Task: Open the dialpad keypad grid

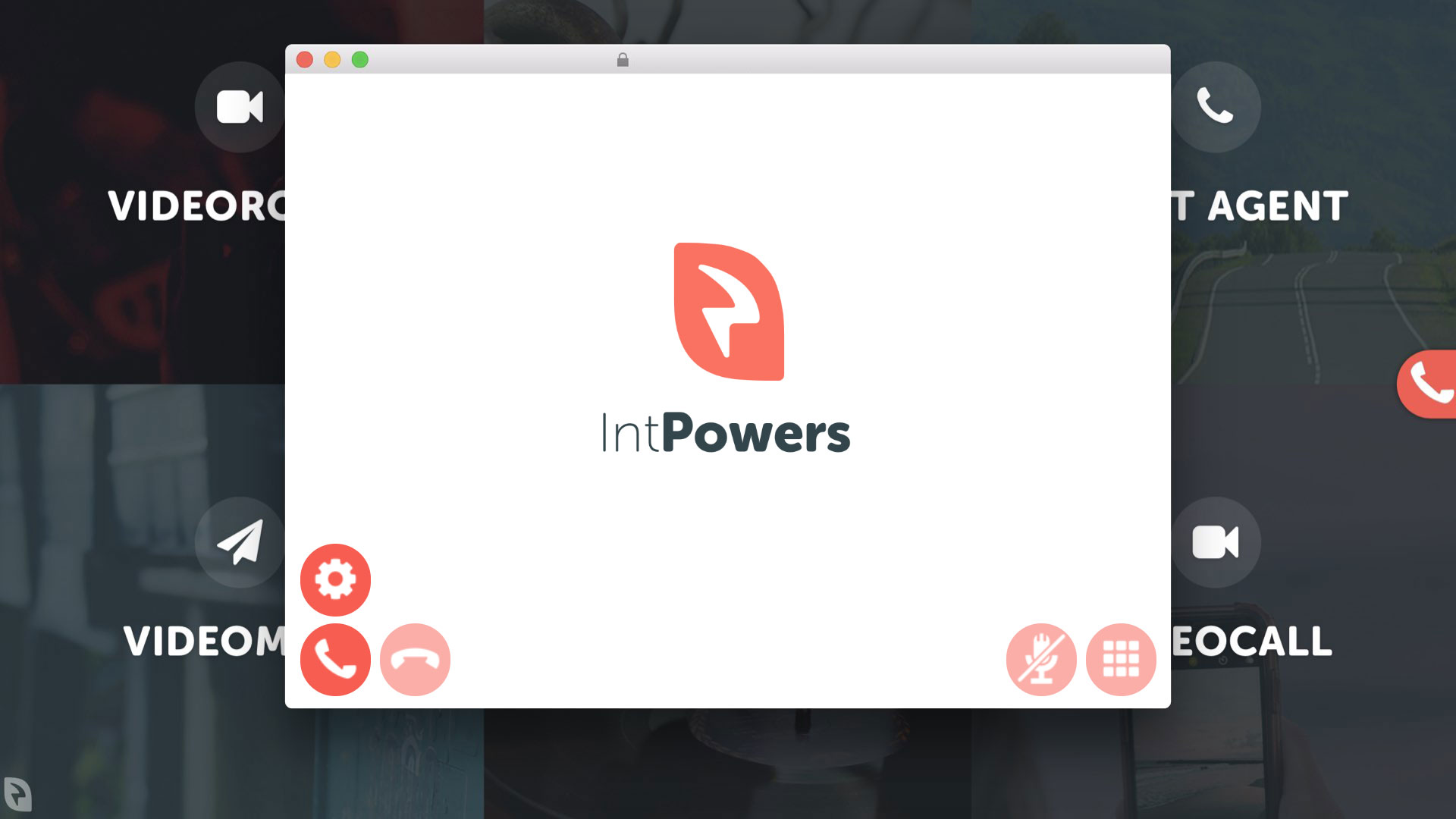Action: pyautogui.click(x=1121, y=659)
